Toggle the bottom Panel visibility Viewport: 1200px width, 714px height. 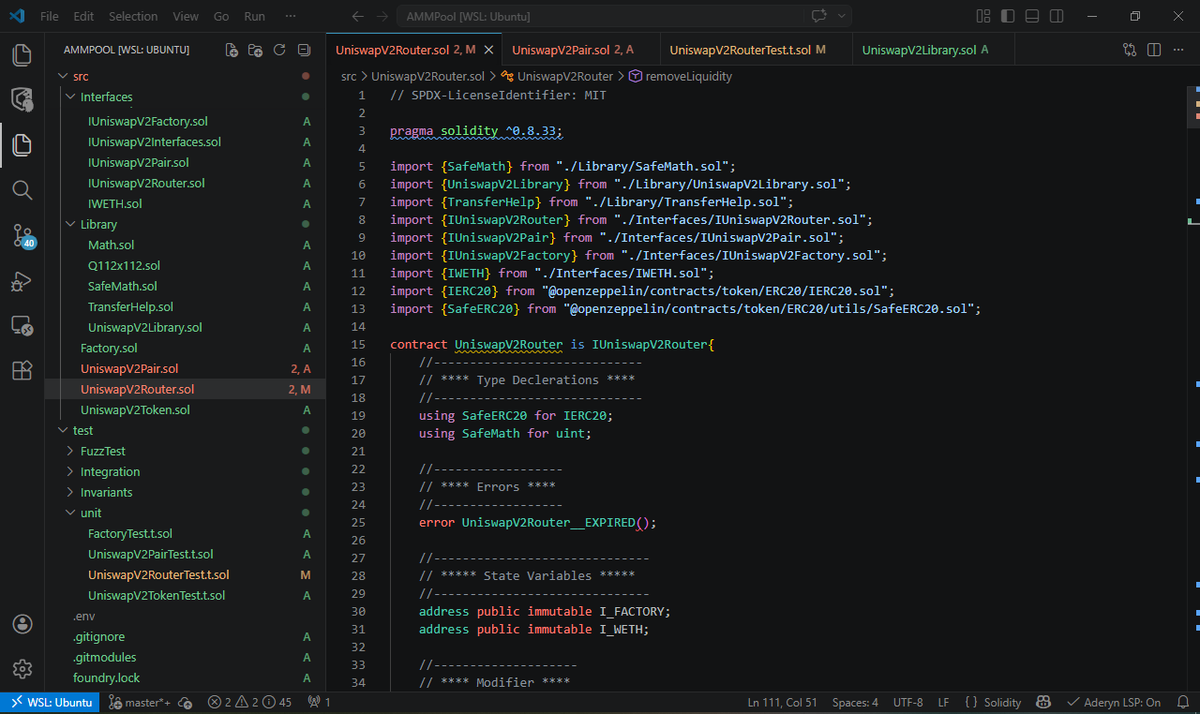point(1032,17)
